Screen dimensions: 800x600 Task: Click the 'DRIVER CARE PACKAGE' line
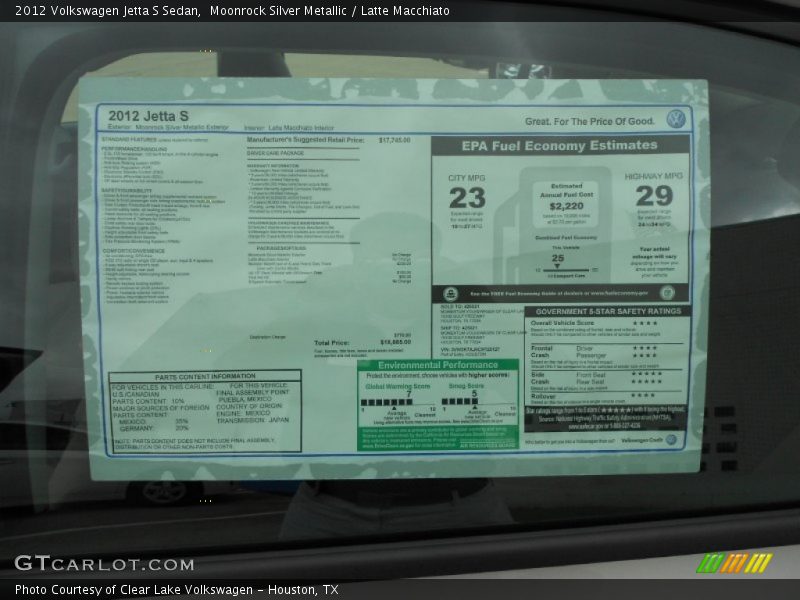(x=276, y=153)
